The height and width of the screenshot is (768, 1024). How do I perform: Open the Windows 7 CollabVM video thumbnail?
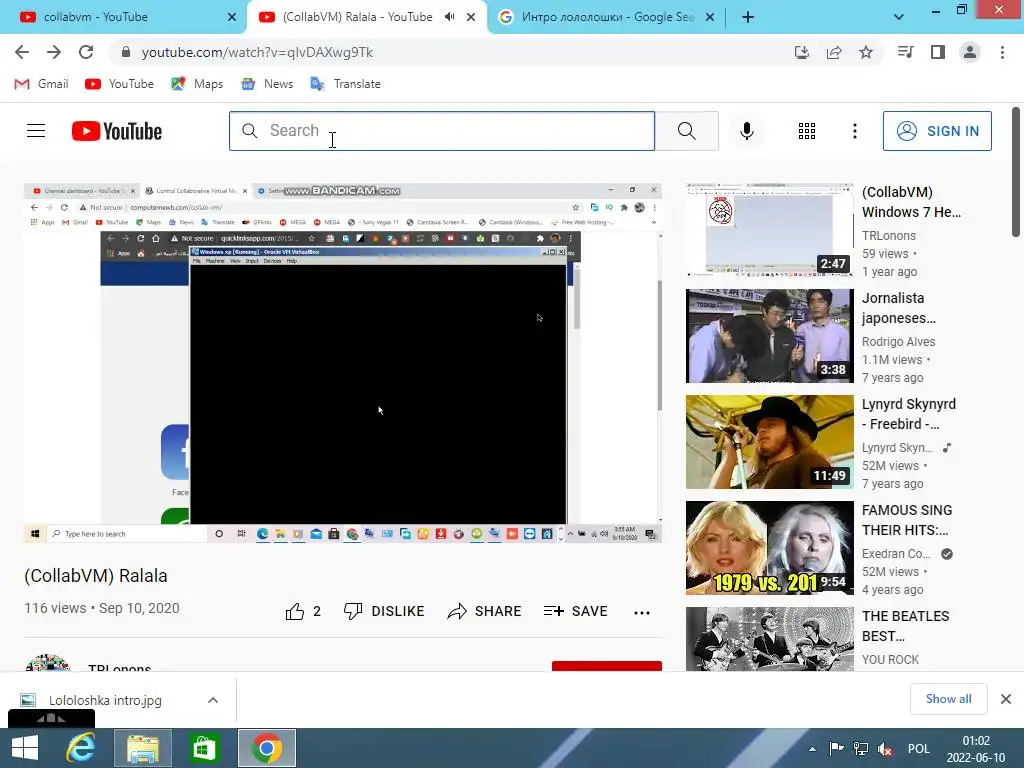[769, 230]
